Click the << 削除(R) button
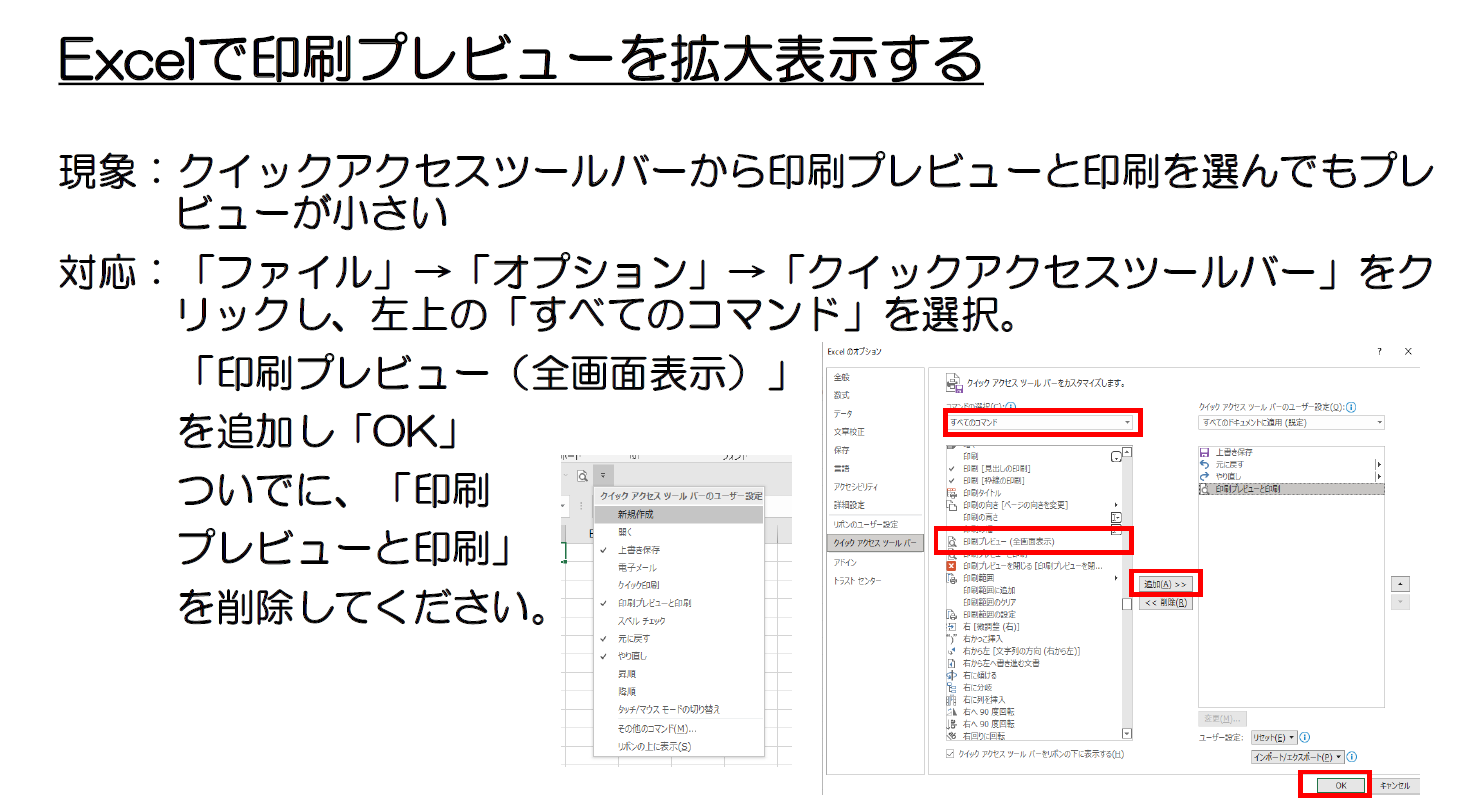 [x=1165, y=602]
